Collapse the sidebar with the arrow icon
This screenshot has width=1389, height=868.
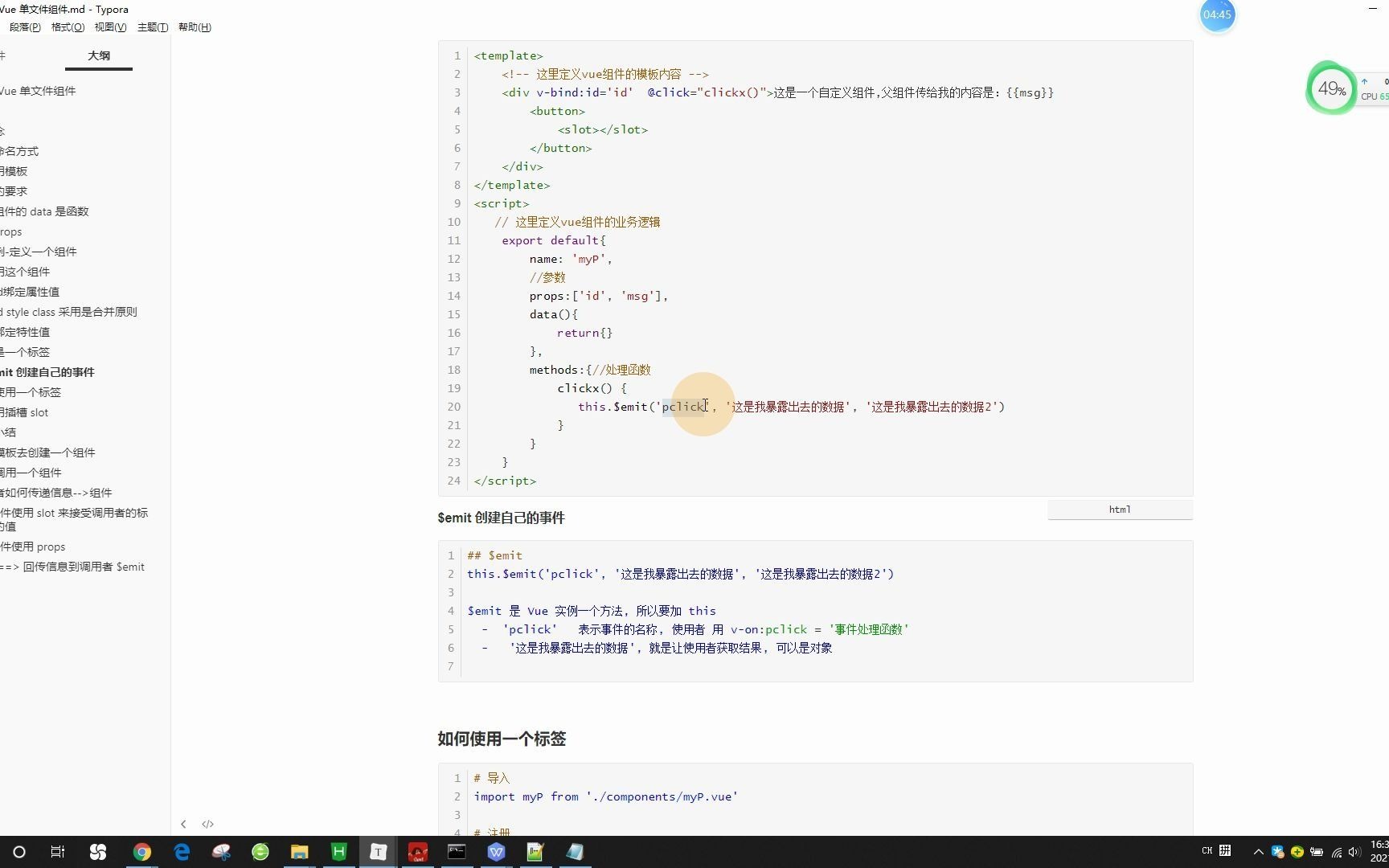(x=184, y=824)
